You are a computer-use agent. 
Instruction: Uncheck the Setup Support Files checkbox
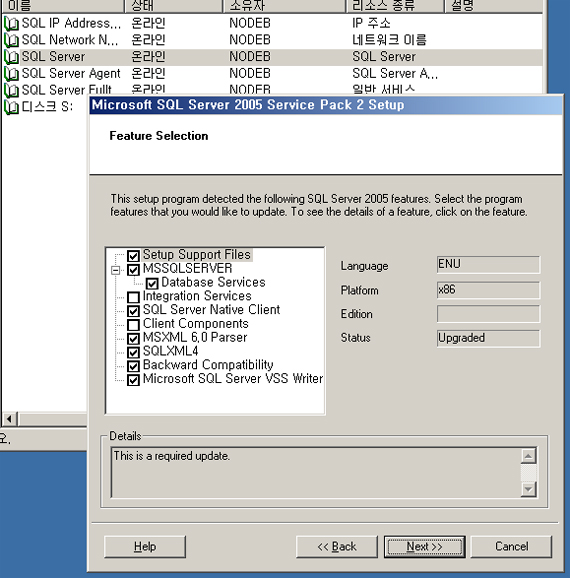(133, 255)
